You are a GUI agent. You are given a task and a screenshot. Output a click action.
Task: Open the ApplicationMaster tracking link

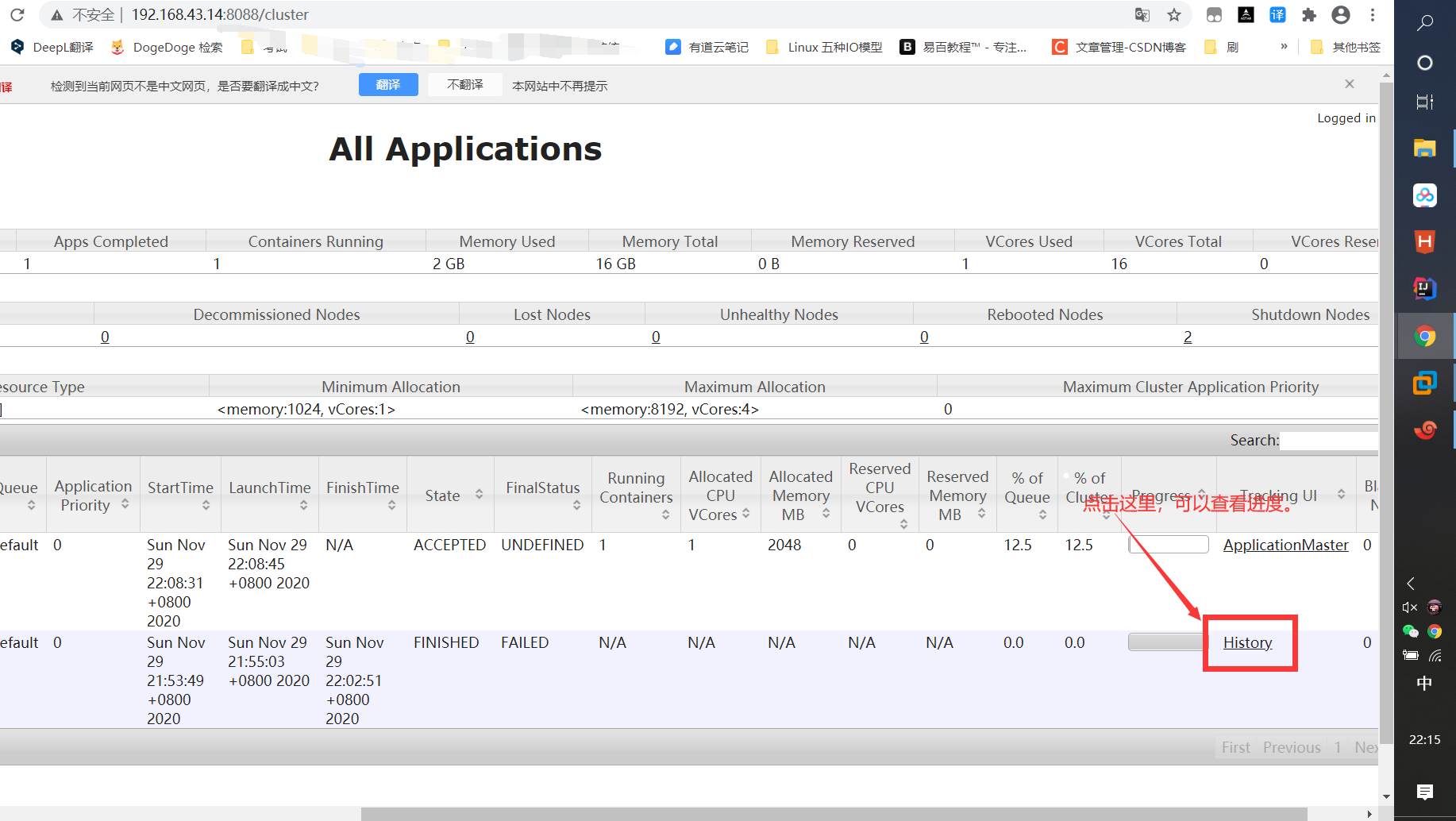(x=1285, y=545)
